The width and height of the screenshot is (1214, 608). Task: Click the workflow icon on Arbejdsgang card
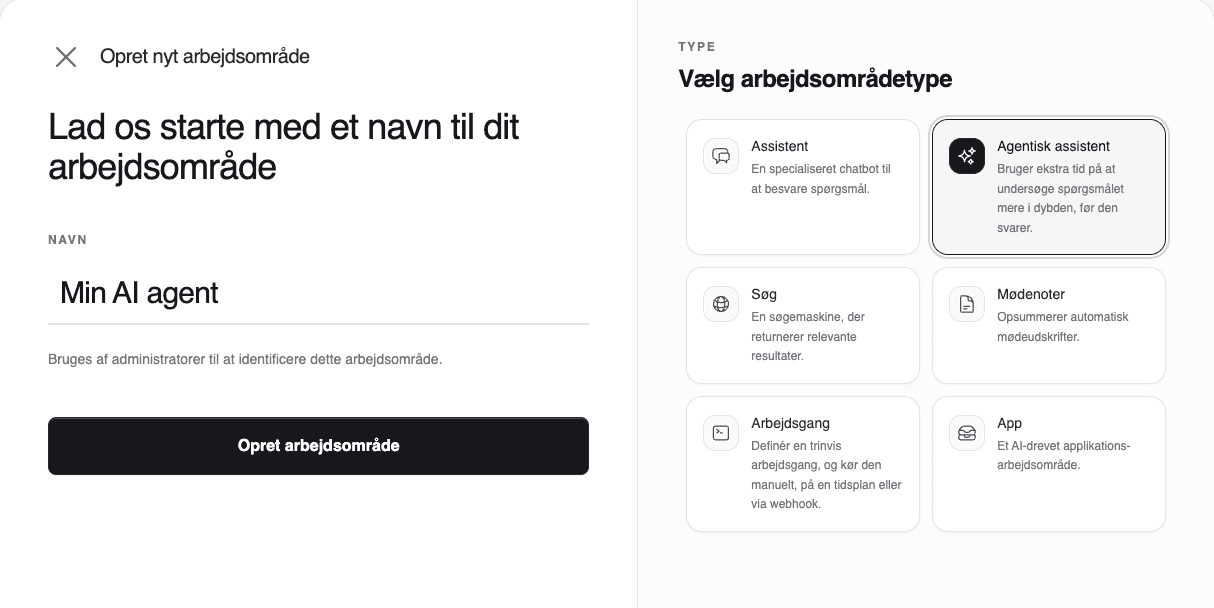721,433
